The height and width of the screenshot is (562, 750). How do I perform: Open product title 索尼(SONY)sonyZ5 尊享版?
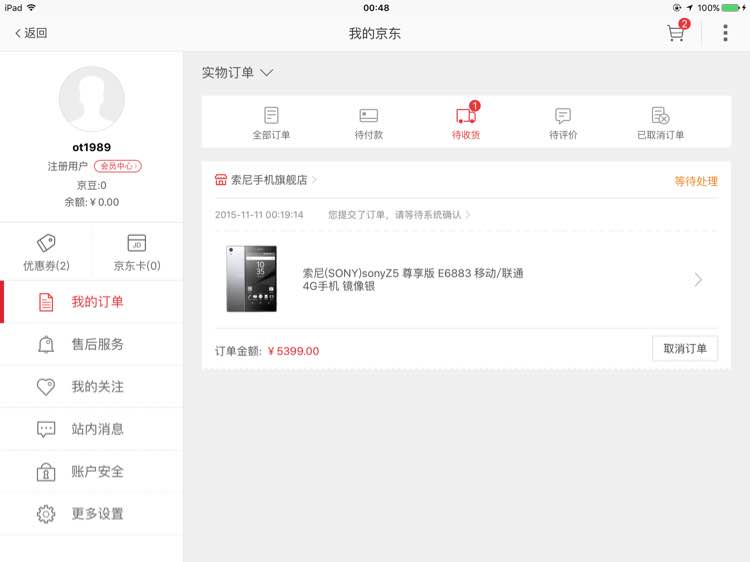[x=413, y=279]
